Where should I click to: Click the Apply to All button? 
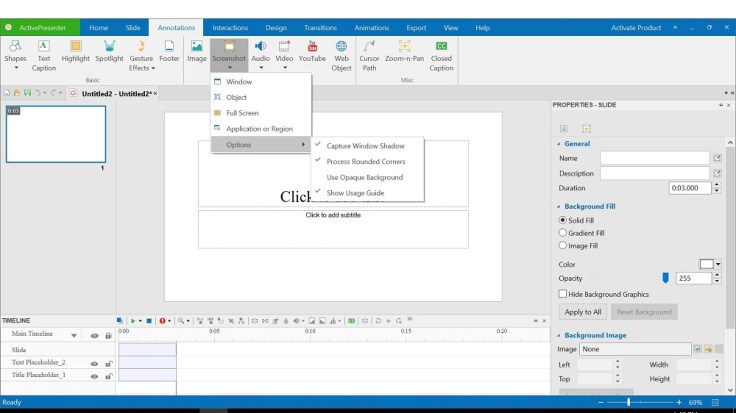coord(583,312)
